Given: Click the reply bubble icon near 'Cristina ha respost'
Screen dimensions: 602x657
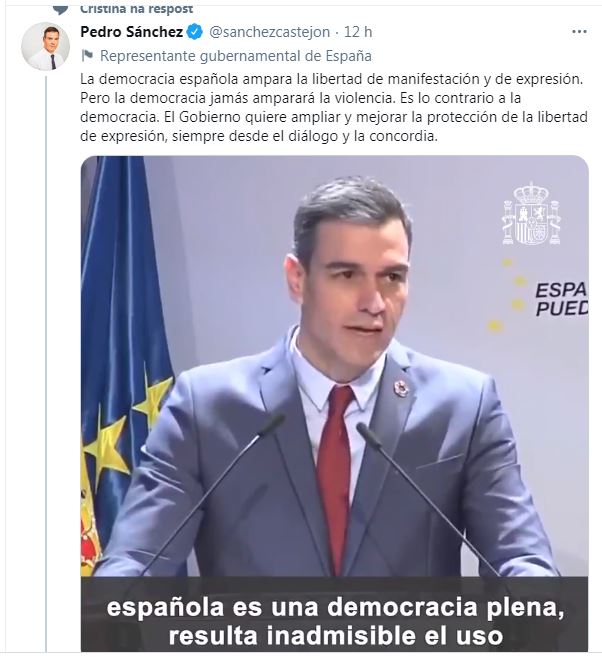Looking at the screenshot, I should coord(61,9).
